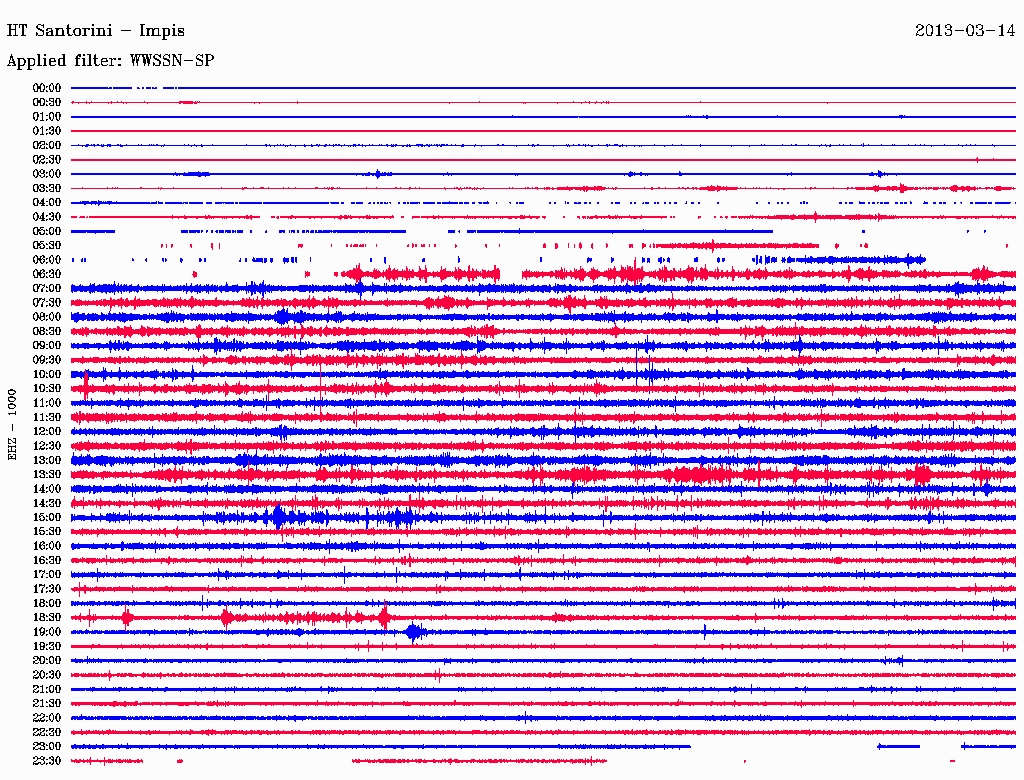Select the 04:30 time label
The width and height of the screenshot is (1024, 780).
pyautogui.click(x=47, y=217)
